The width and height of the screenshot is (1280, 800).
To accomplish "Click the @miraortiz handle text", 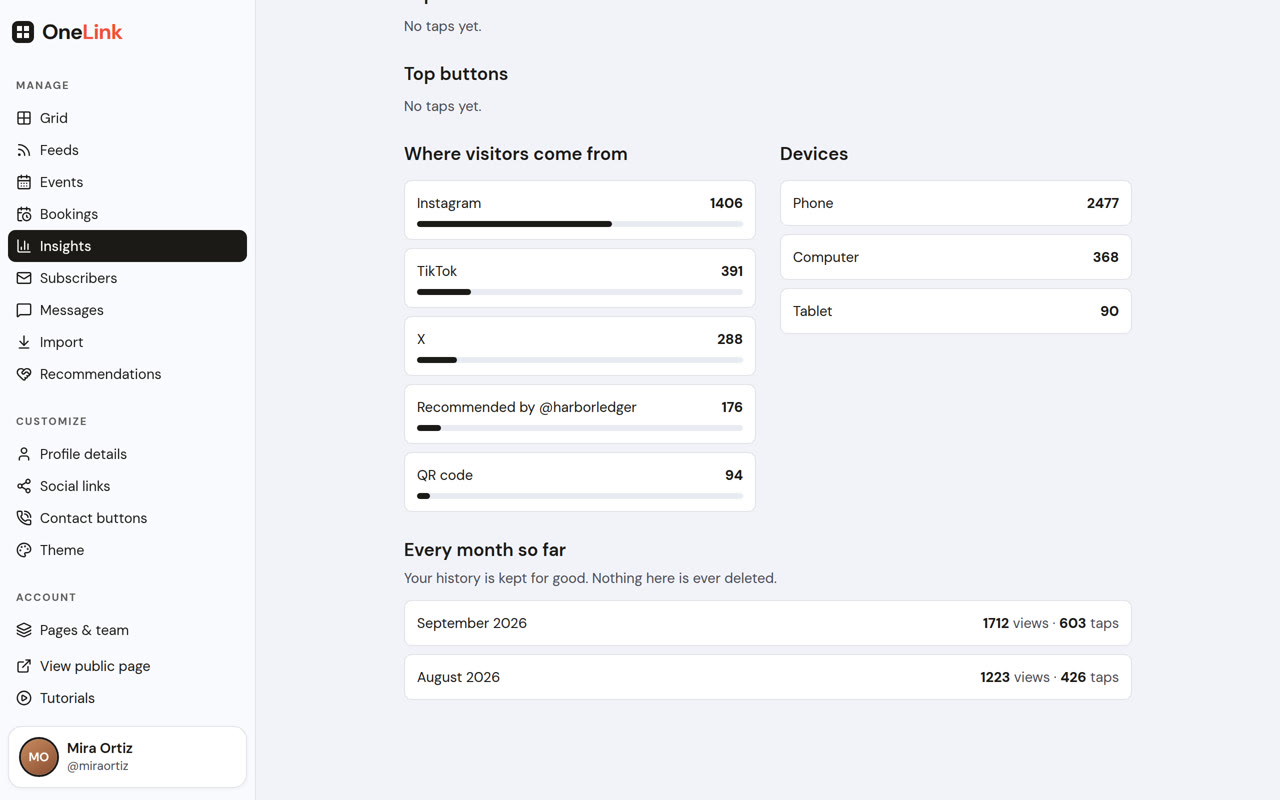I will 98,766.
